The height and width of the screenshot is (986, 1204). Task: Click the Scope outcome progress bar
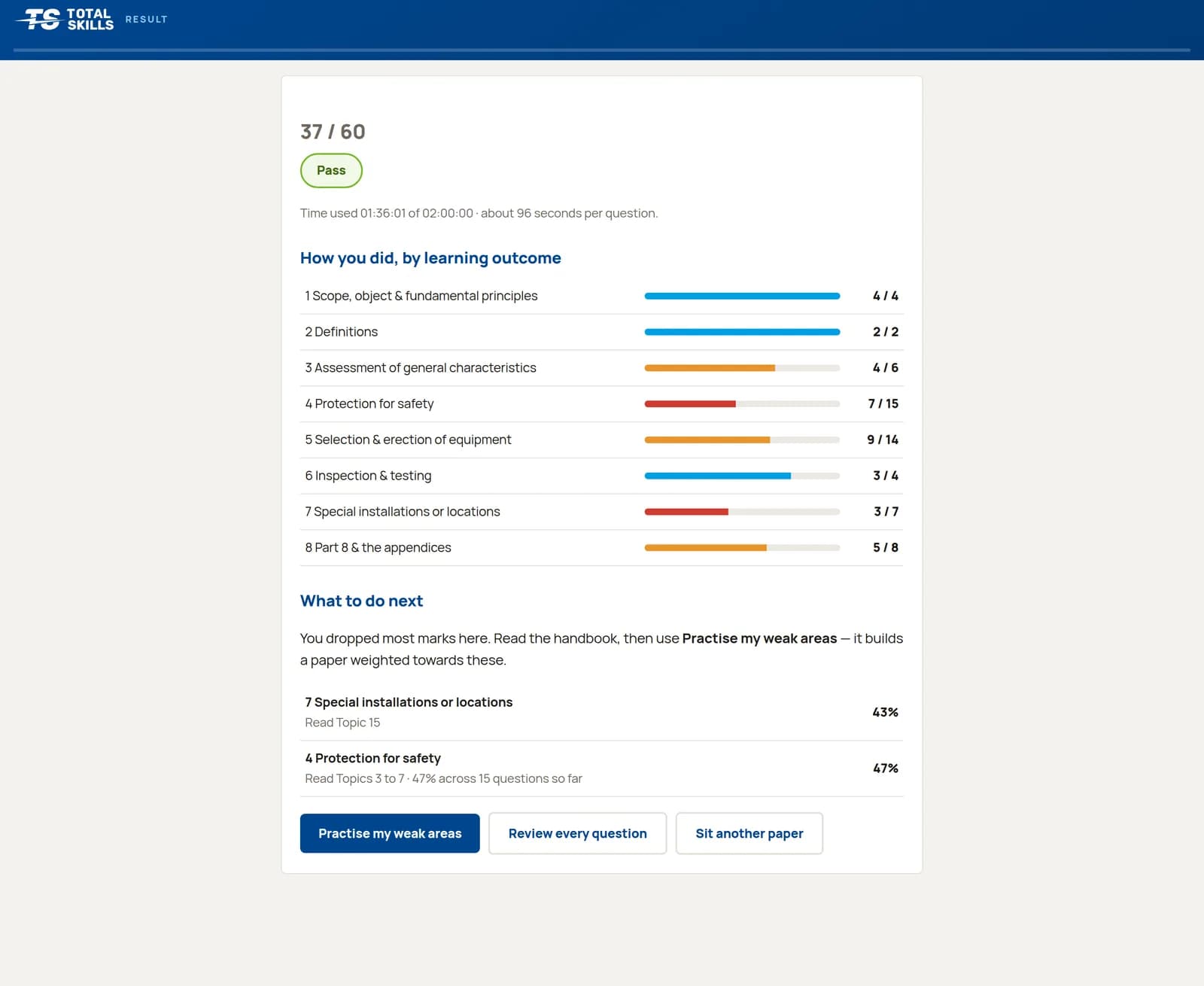point(742,297)
